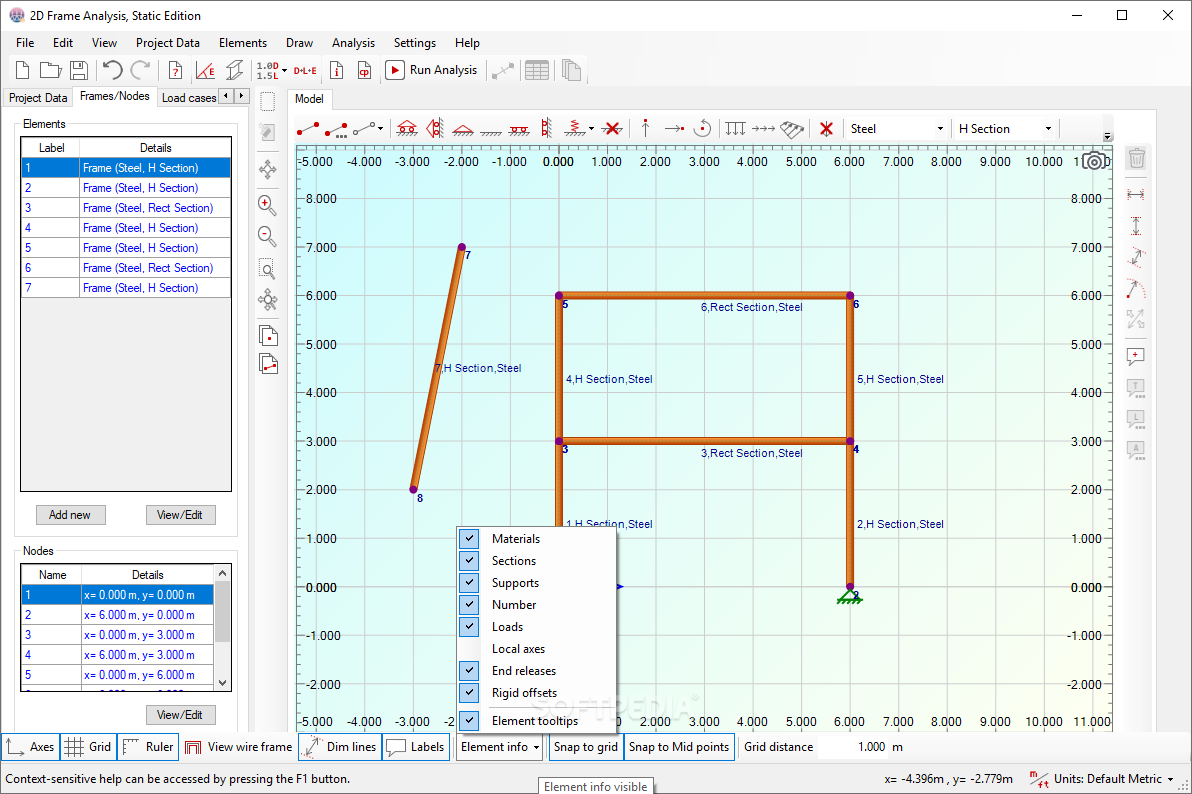This screenshot has width=1192, height=794.
Task: Open the Project Data menu
Action: coord(168,43)
